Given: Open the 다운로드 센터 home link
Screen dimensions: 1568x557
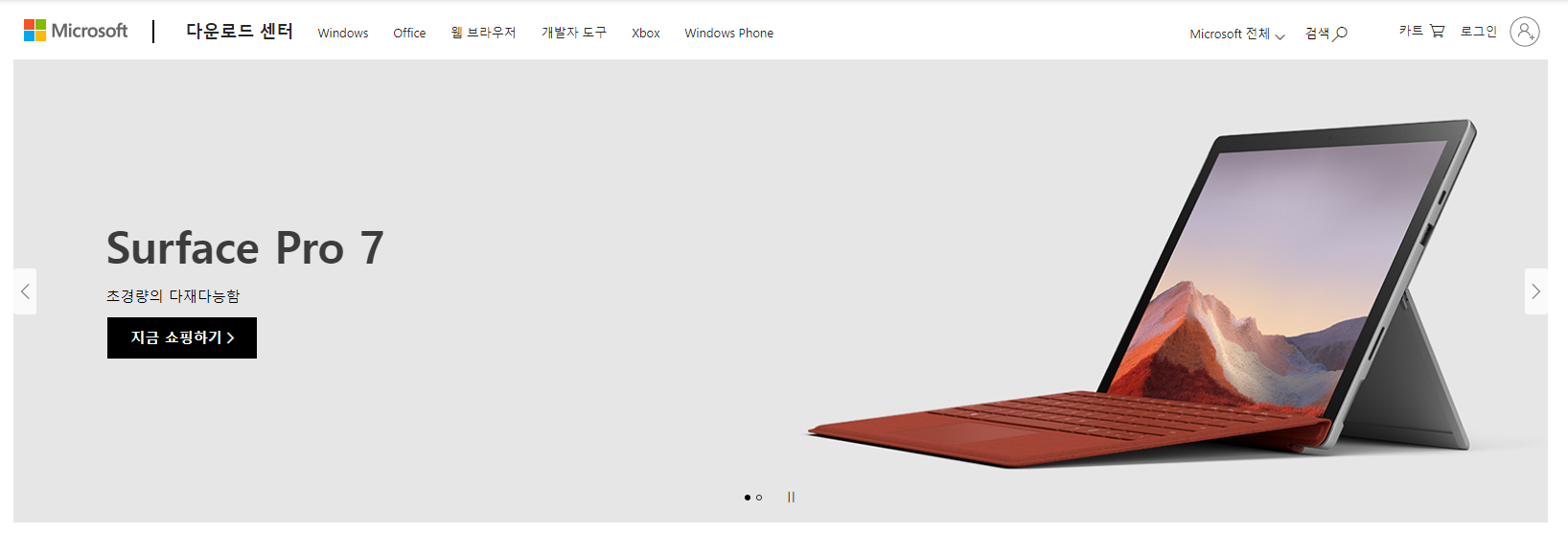Looking at the screenshot, I should [x=240, y=32].
